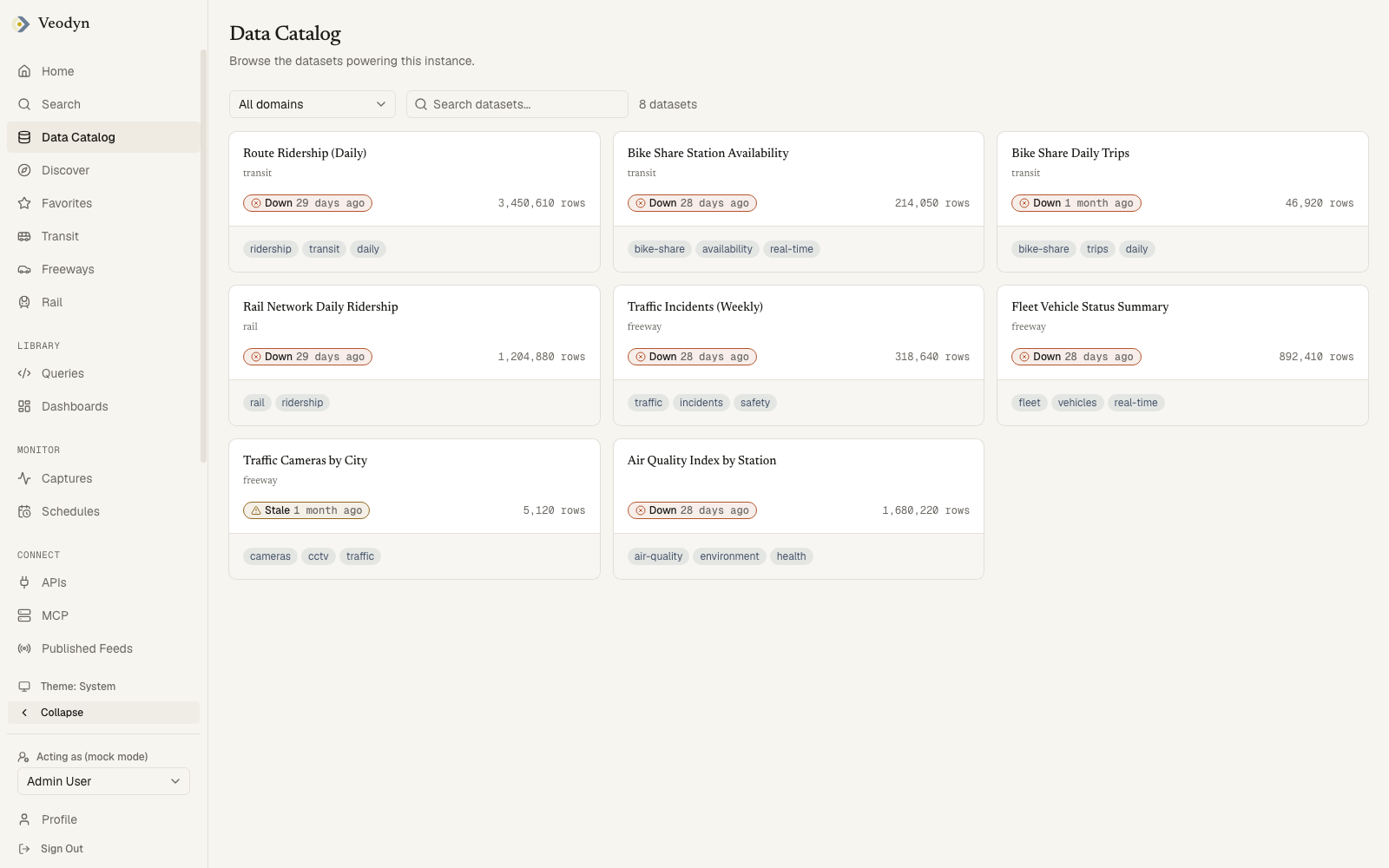Click the 'bike-share' tag on Station Availability
Viewport: 1389px width, 868px height.
[x=660, y=249]
